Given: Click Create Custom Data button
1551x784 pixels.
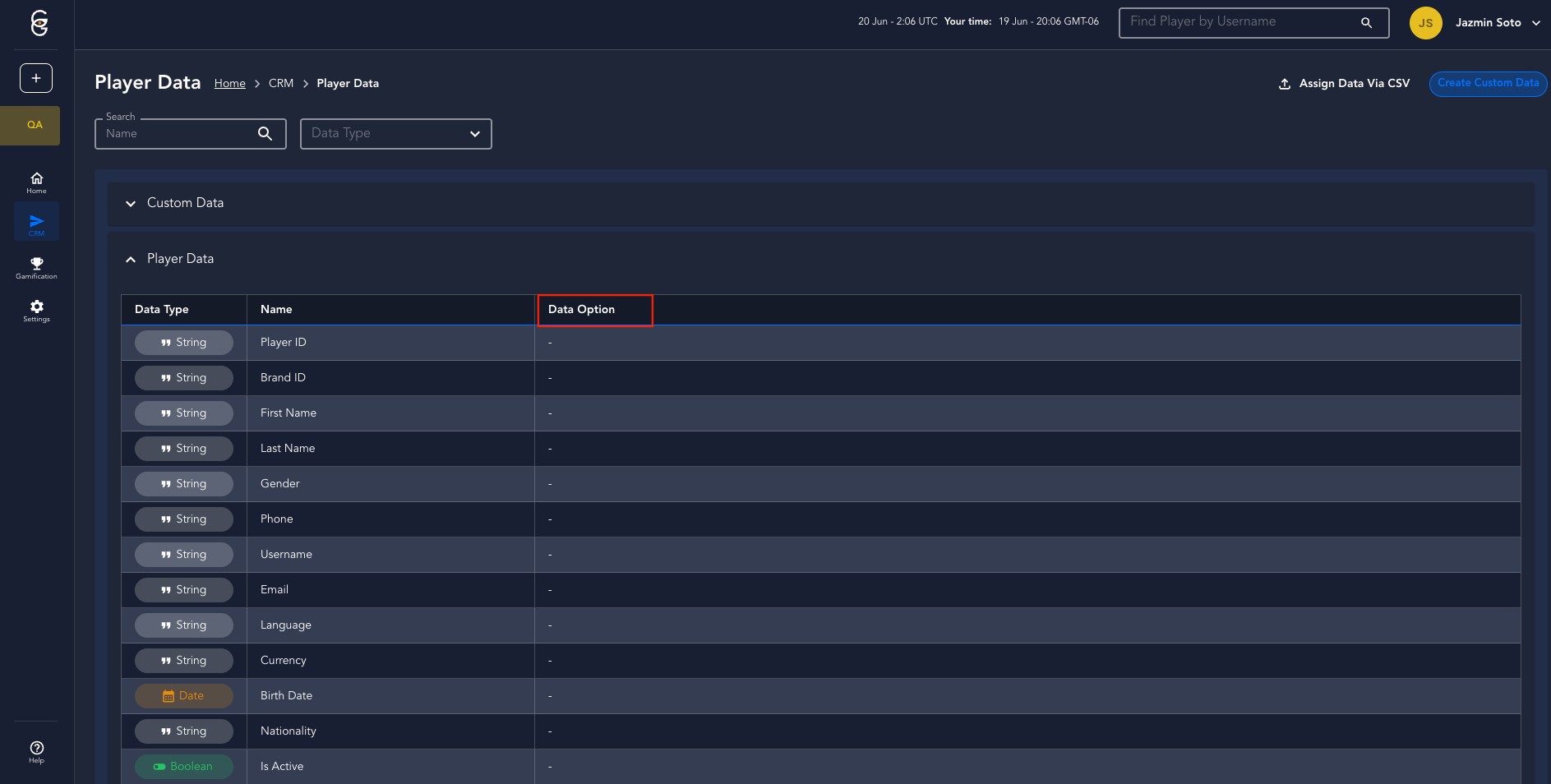Looking at the screenshot, I should pos(1487,83).
